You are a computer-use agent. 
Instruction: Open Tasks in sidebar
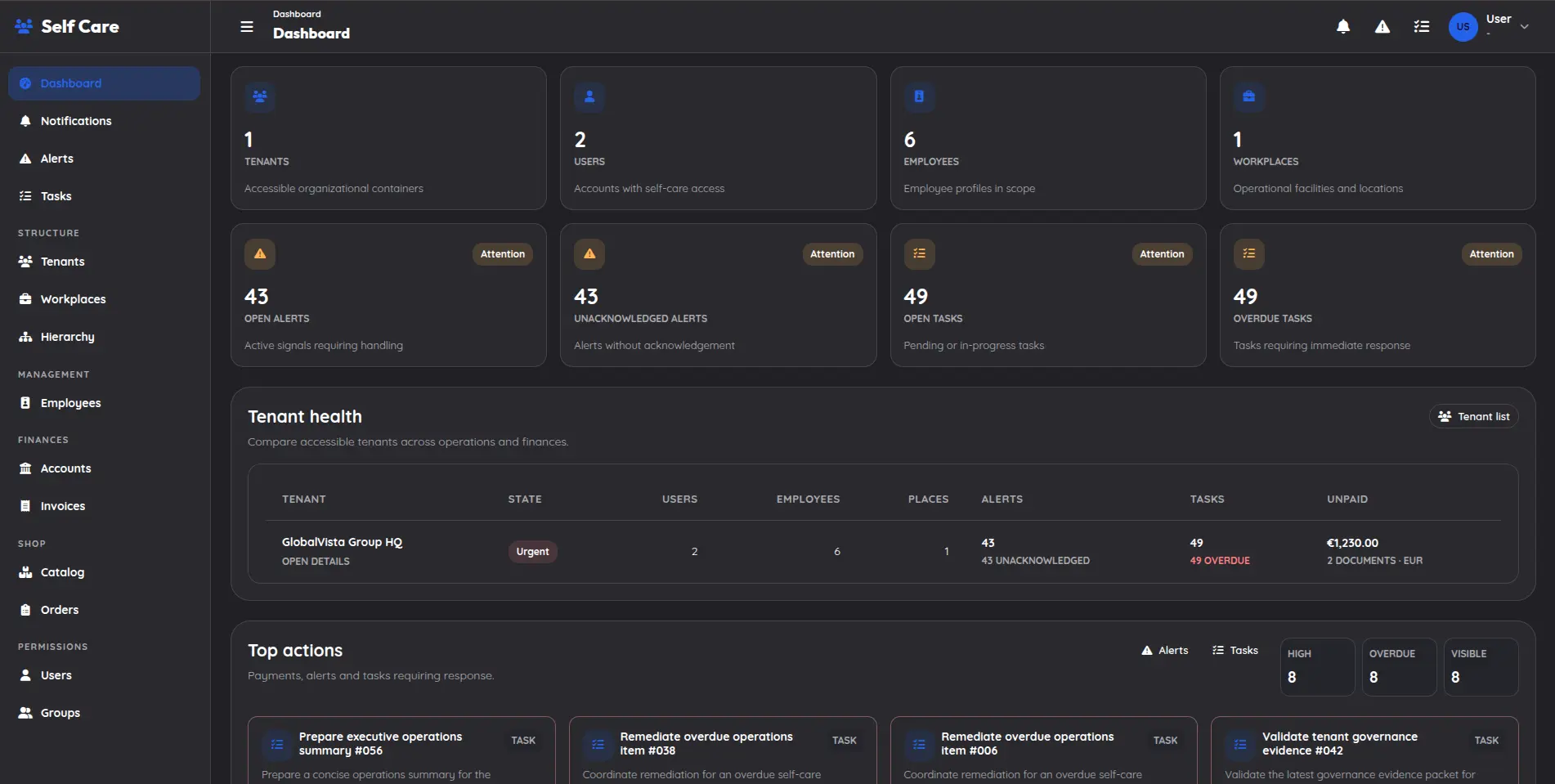(104, 196)
